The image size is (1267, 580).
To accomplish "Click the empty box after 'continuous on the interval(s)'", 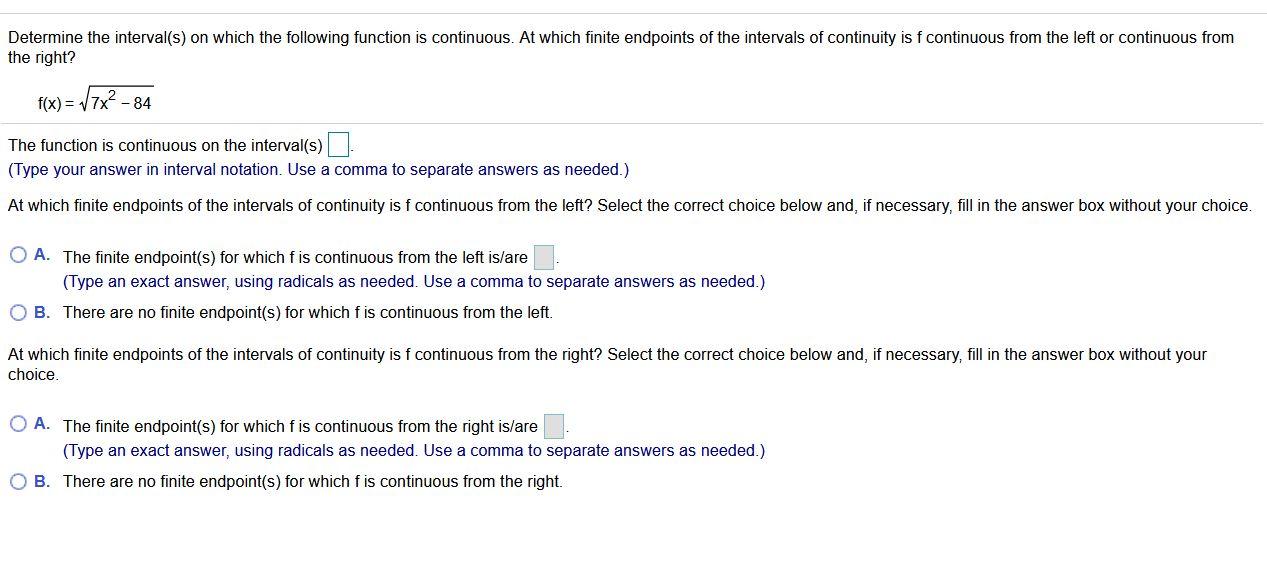I will (x=338, y=144).
